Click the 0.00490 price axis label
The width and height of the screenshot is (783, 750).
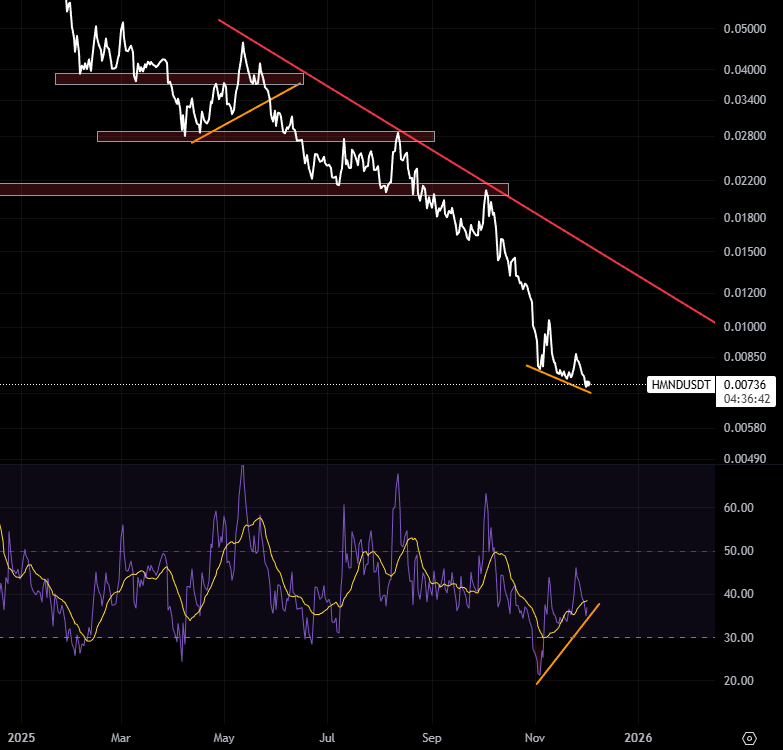click(745, 458)
